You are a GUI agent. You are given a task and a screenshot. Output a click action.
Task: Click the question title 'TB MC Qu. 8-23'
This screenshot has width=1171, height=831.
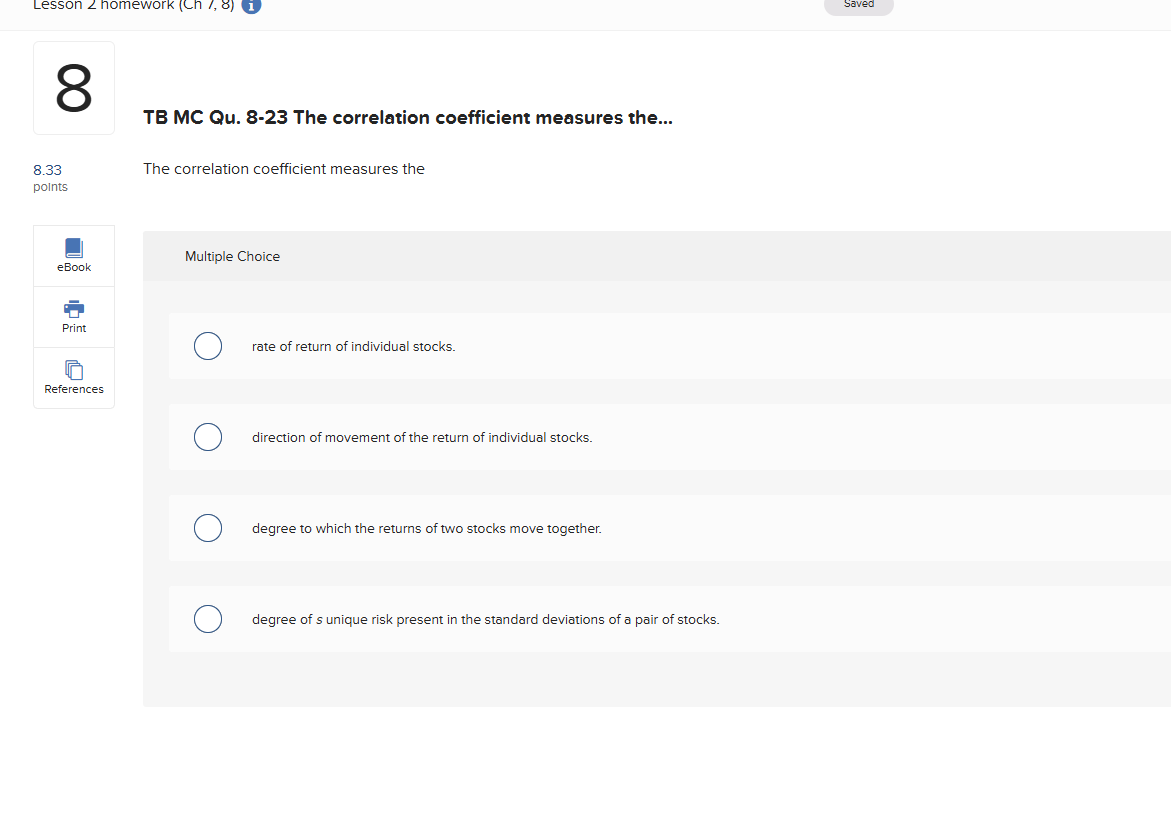[408, 118]
